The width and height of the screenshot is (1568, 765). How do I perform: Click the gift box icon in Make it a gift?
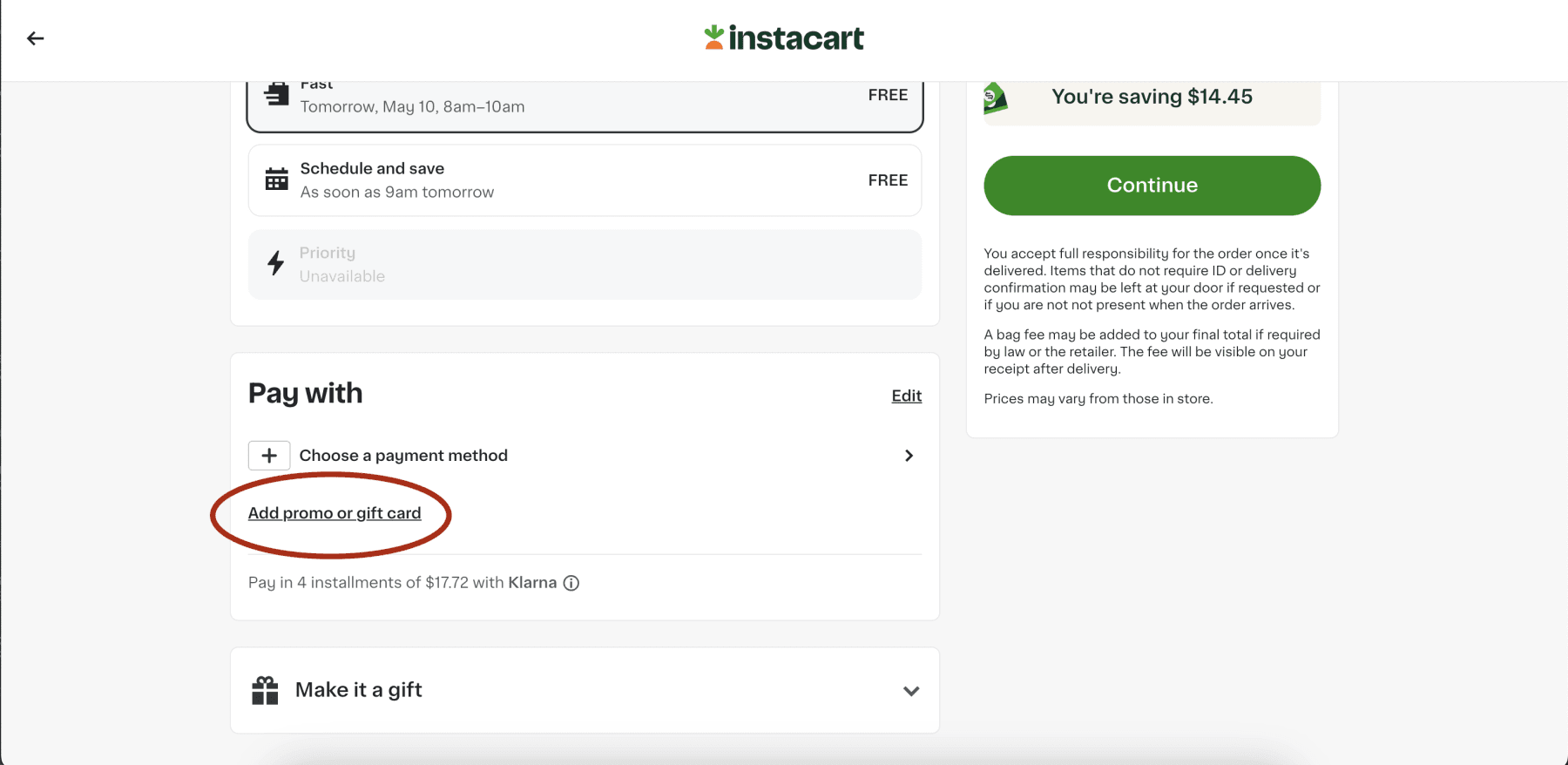point(265,689)
